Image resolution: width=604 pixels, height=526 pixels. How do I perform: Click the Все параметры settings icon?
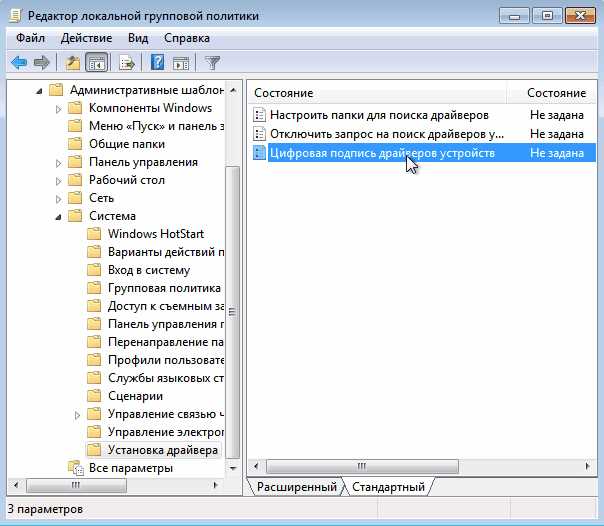pos(76,468)
